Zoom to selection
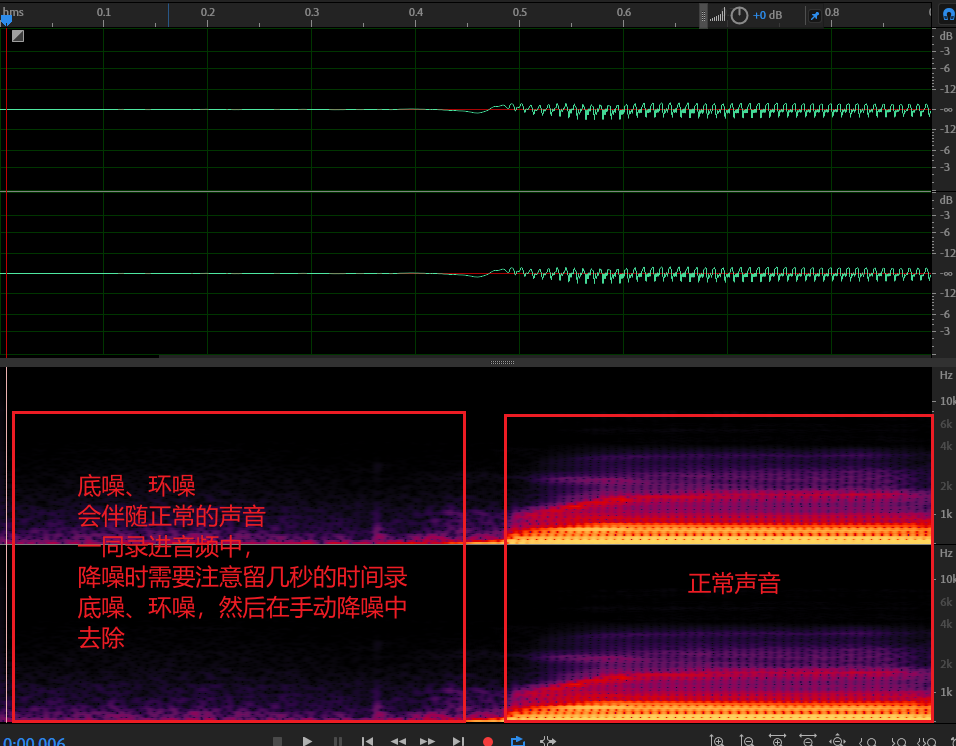 [927, 741]
